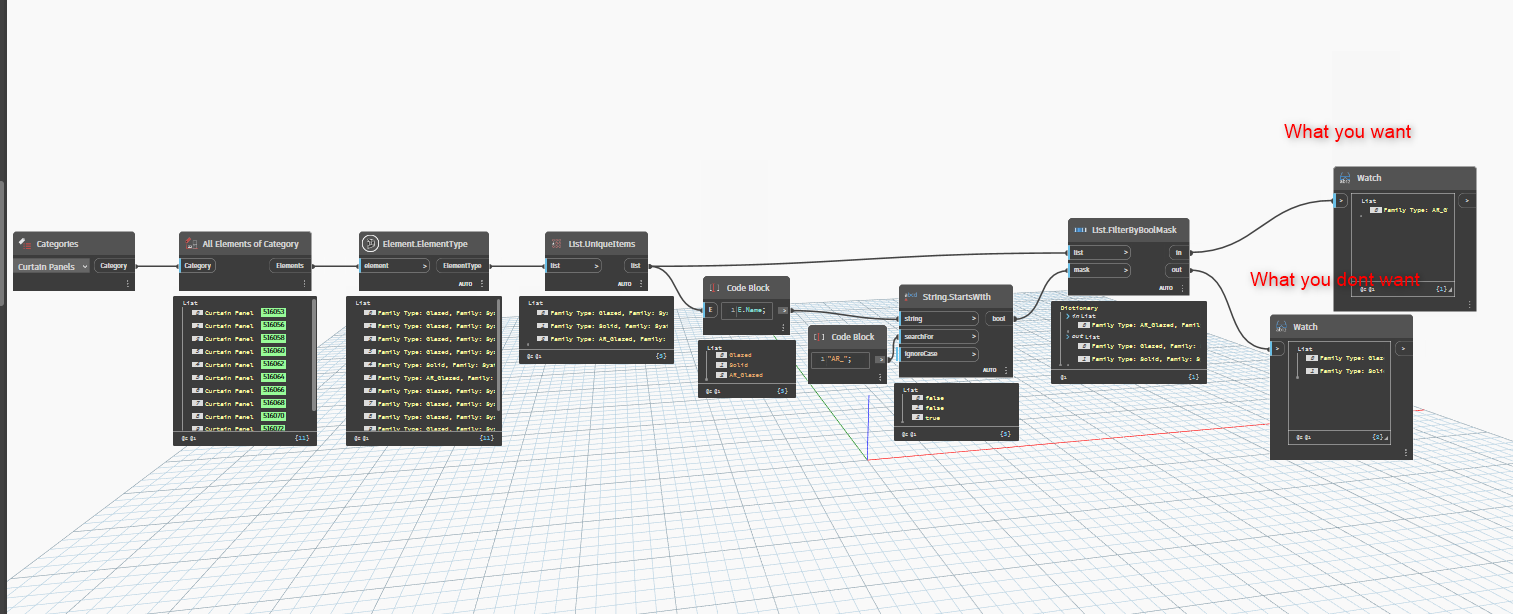
Task: Click element ID 516053 in the list
Action: tap(274, 313)
